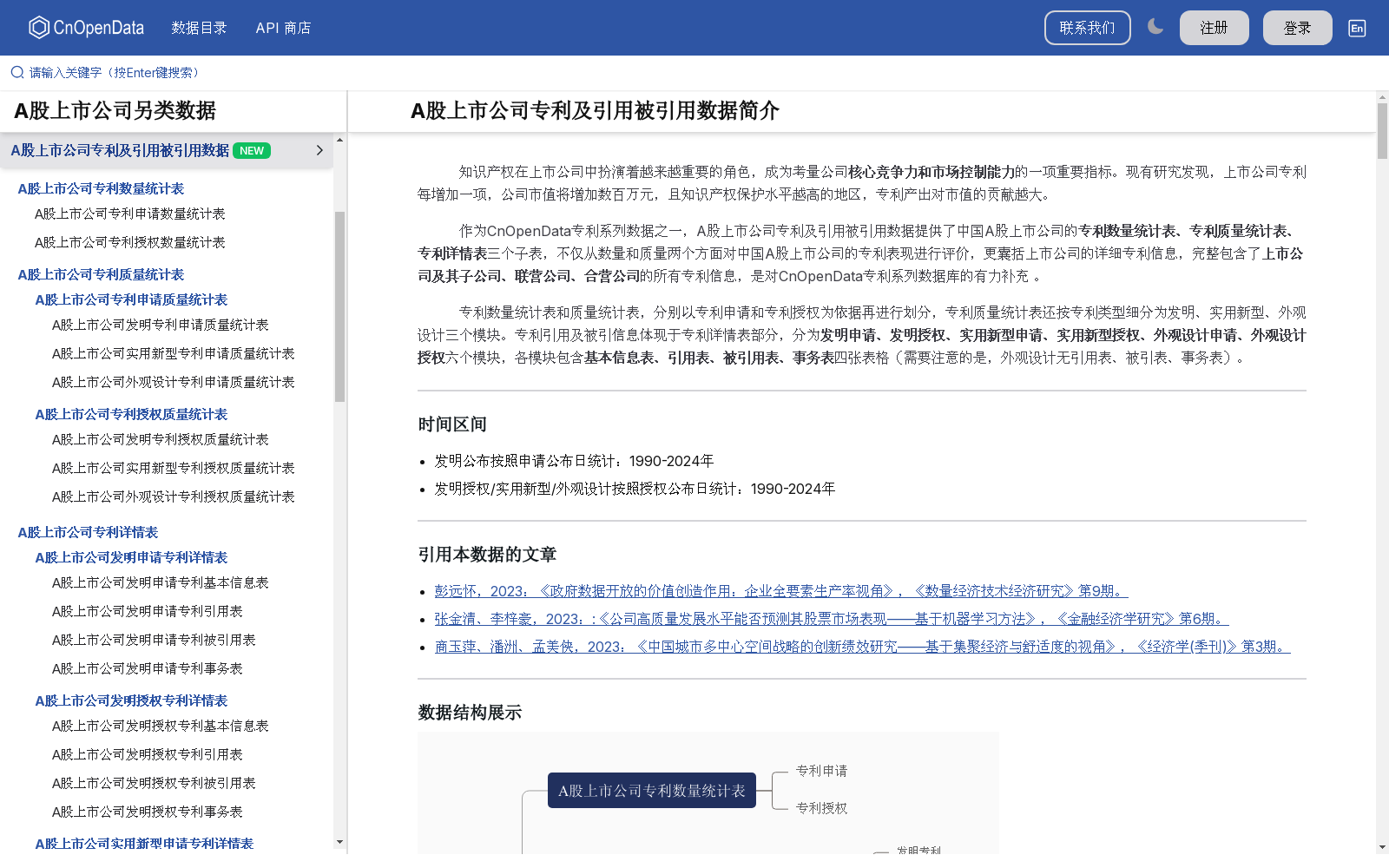Open A股上市公司实用新型专利申请质量统计表
The height and width of the screenshot is (868, 1389).
173,353
